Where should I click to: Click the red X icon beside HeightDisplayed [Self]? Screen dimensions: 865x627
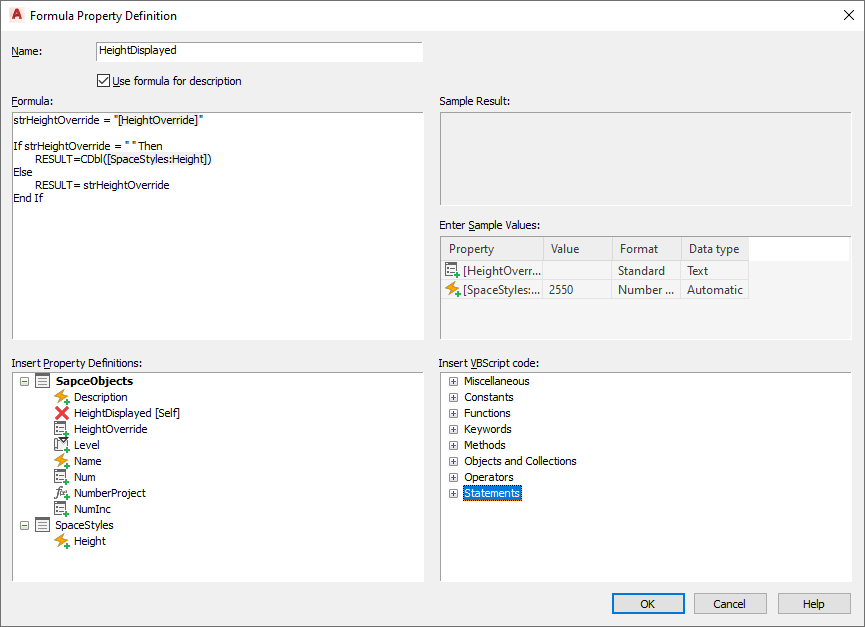point(61,413)
